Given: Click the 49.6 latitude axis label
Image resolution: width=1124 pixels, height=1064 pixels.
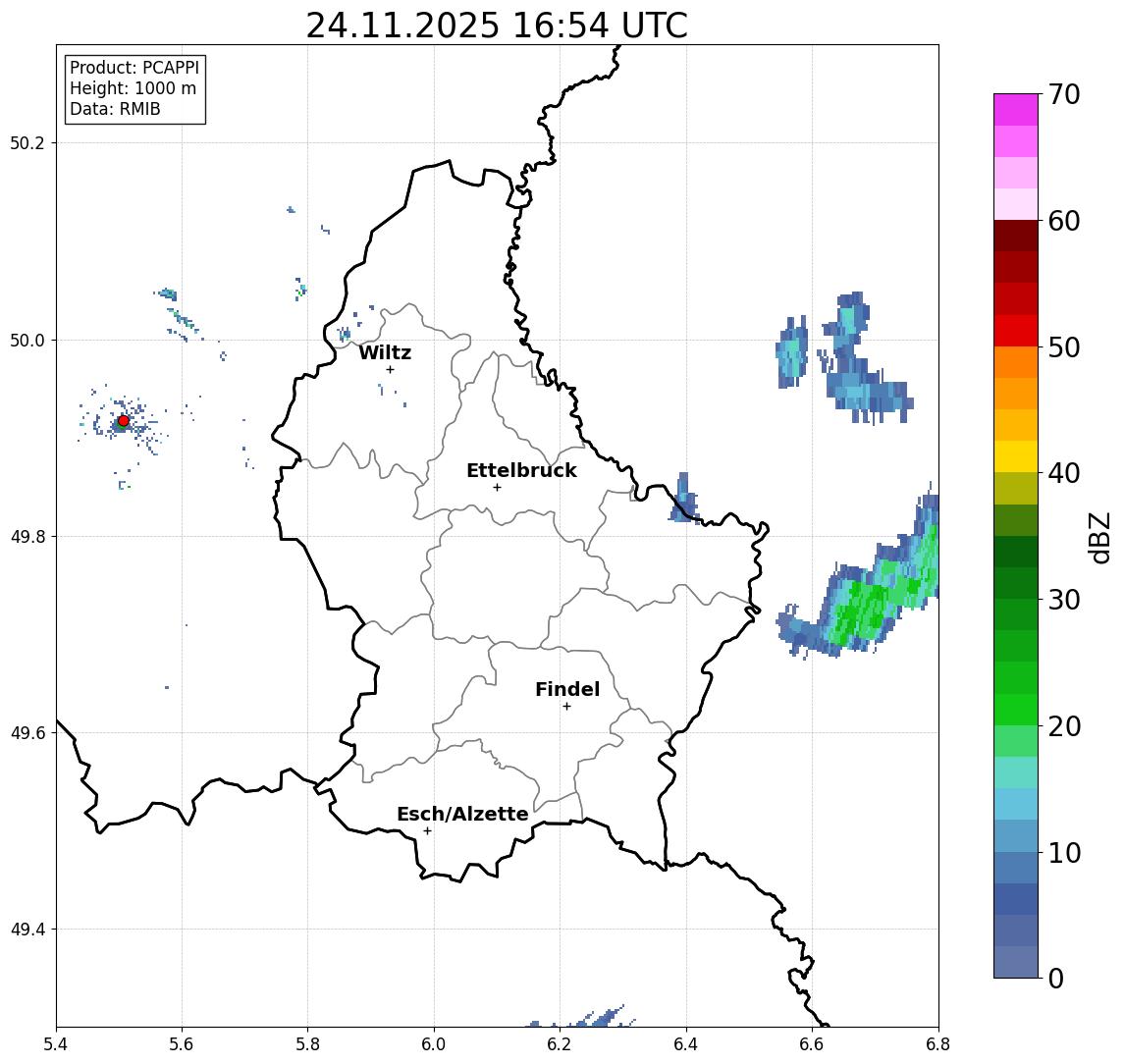Looking at the screenshot, I should [27, 733].
